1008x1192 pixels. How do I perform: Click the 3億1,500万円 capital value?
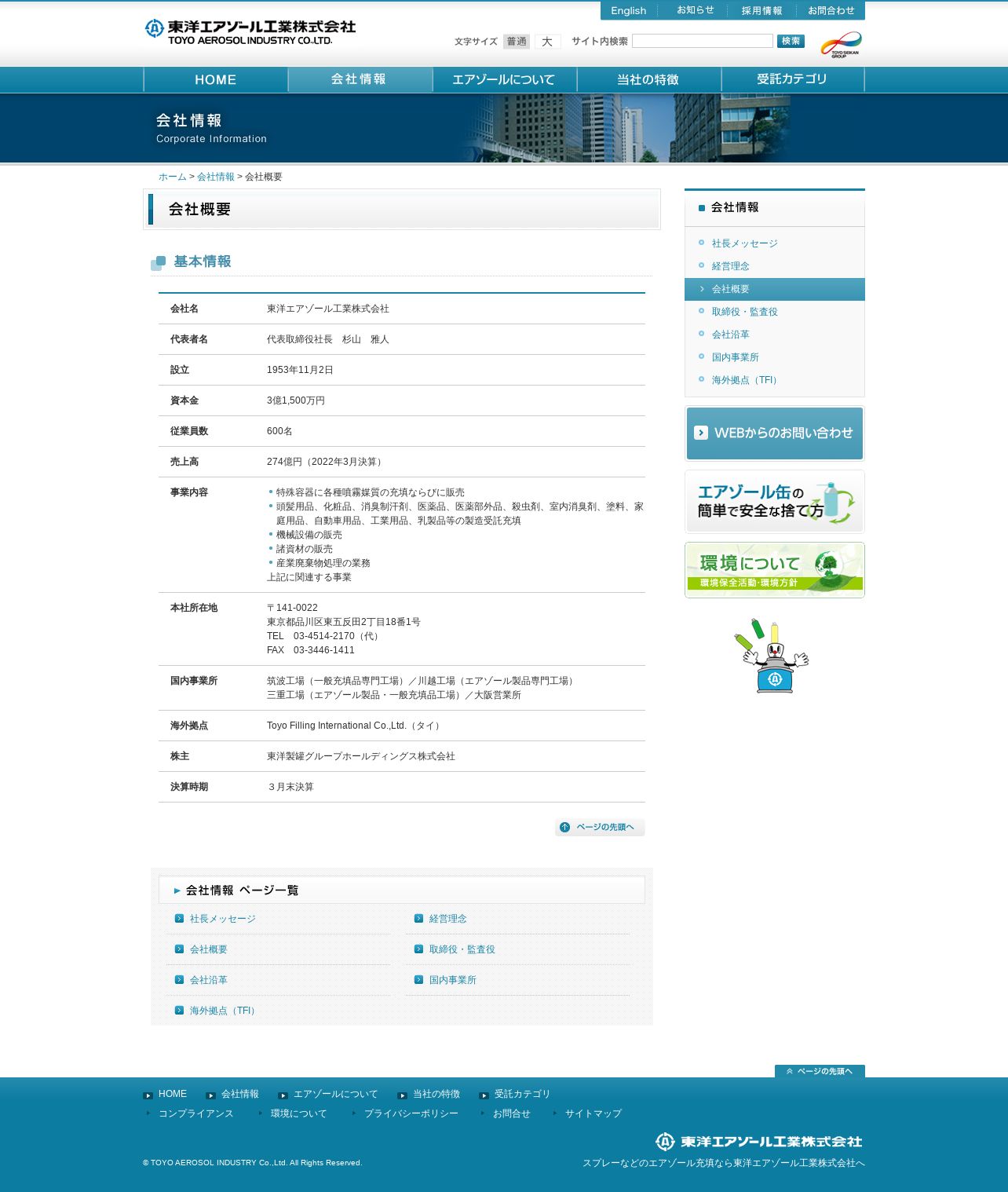coord(296,400)
